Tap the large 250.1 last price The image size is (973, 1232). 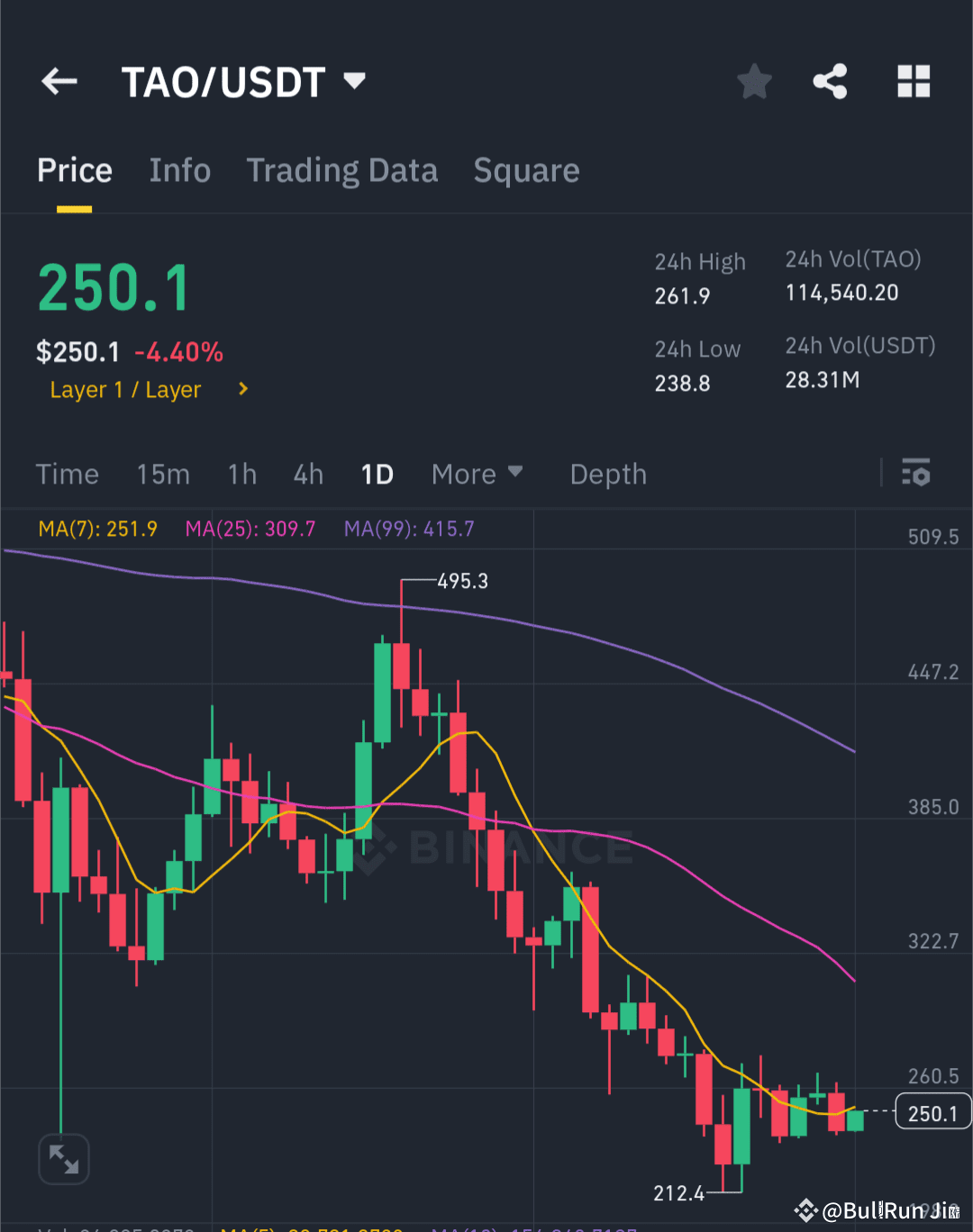coord(114,289)
